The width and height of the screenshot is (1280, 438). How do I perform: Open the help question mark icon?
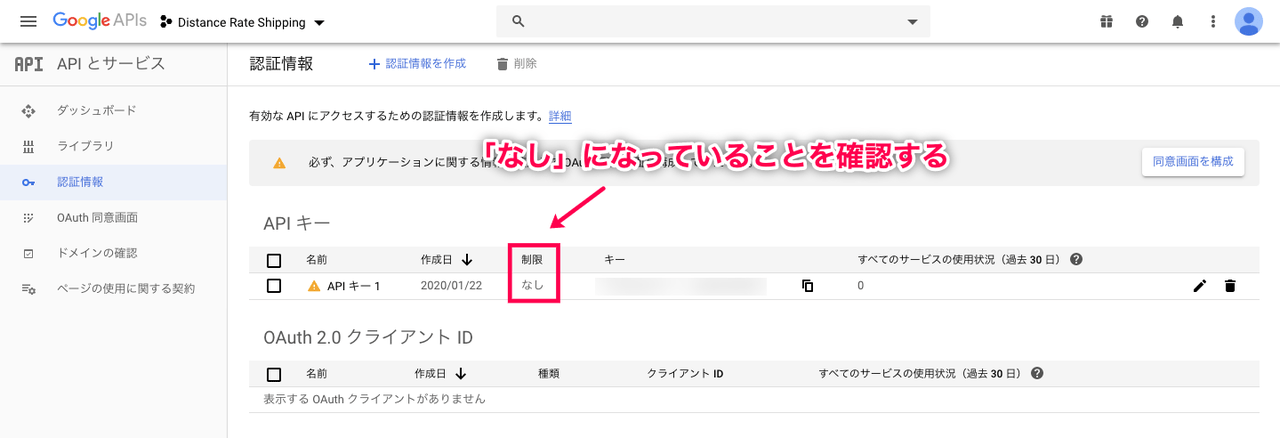1142,21
